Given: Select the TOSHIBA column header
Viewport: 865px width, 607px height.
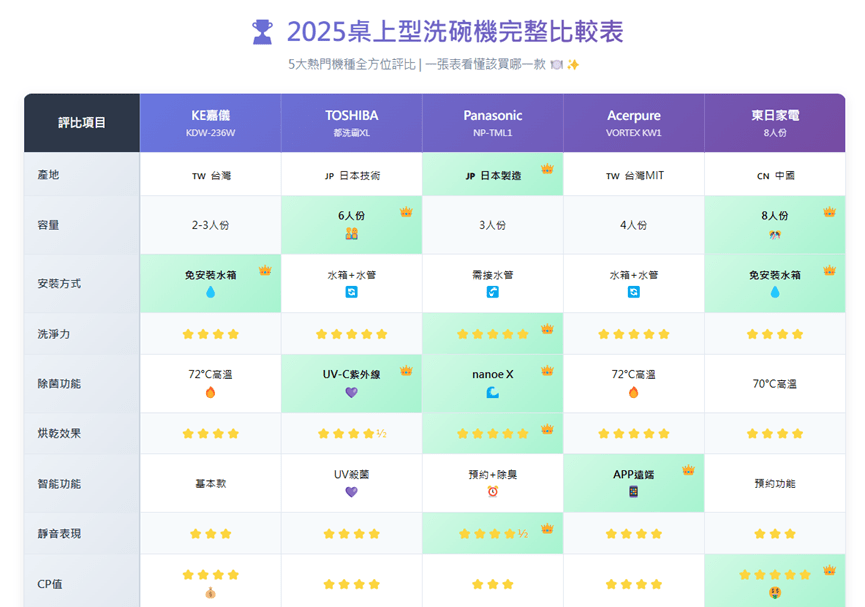Looking at the screenshot, I should tap(351, 123).
